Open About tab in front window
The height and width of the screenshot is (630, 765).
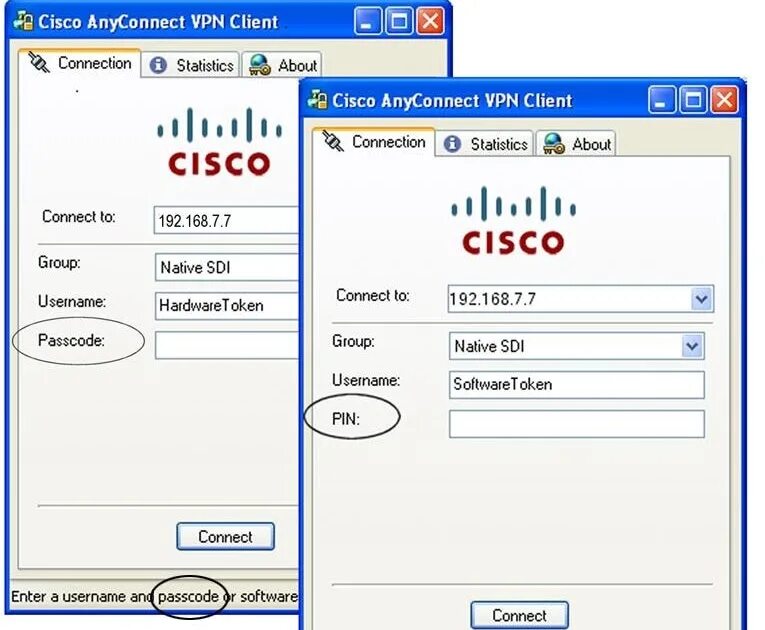pyautogui.click(x=576, y=144)
